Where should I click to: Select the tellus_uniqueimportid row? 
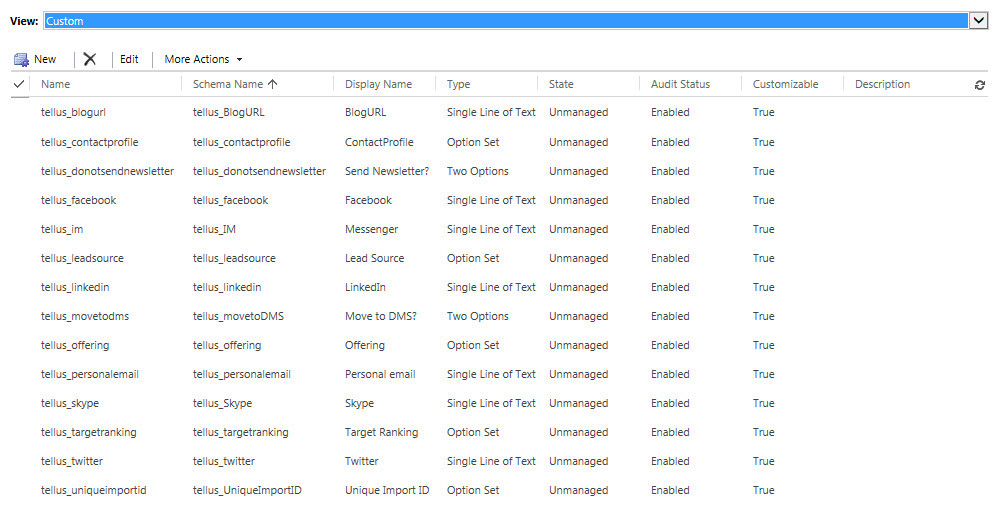tap(93, 490)
